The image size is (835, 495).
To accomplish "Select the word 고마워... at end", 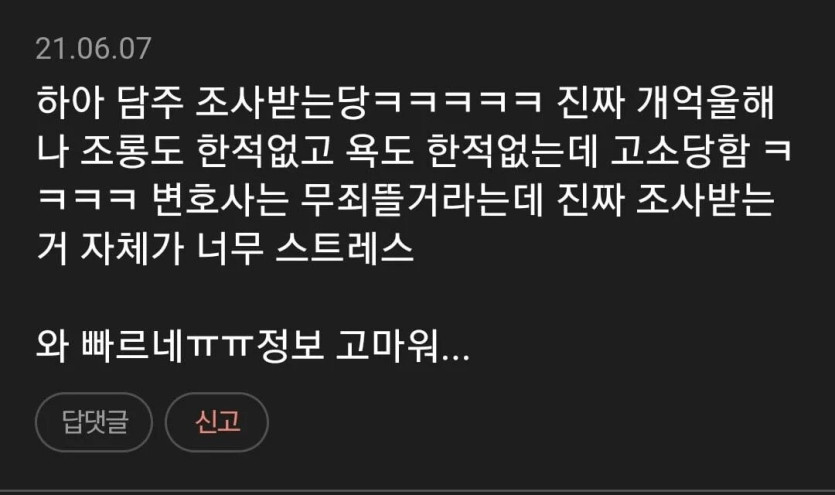I will tap(403, 346).
